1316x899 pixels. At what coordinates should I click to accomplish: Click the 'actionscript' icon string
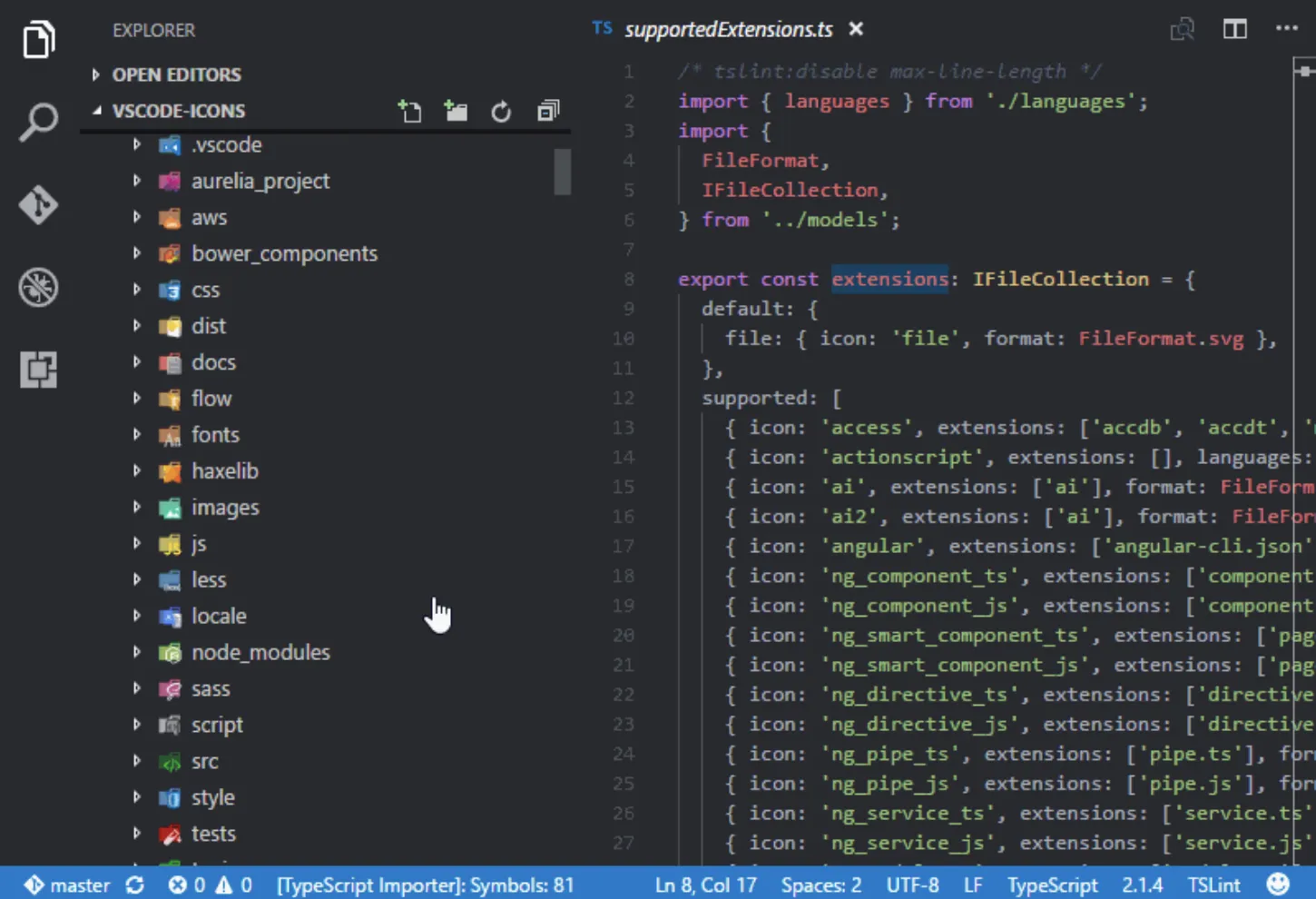point(902,458)
